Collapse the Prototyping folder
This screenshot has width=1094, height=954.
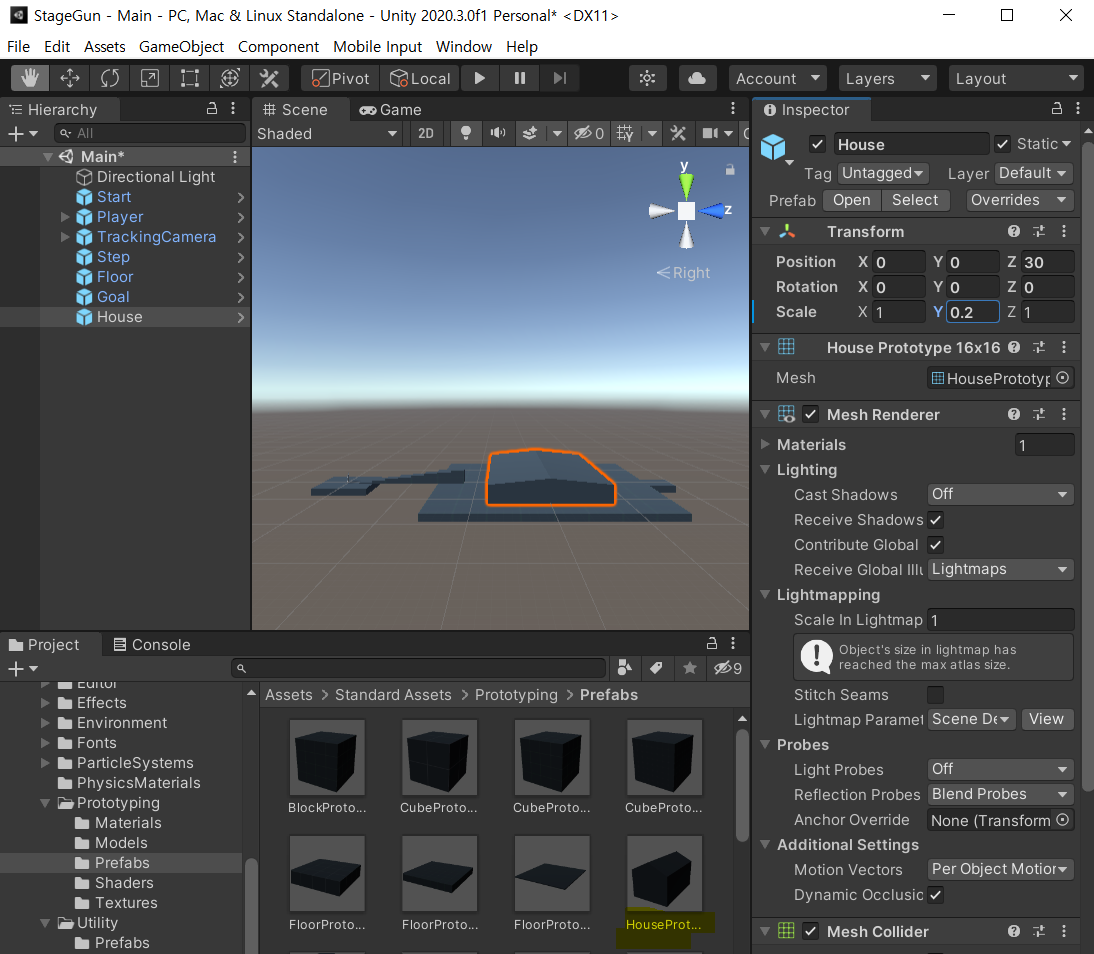(x=45, y=803)
